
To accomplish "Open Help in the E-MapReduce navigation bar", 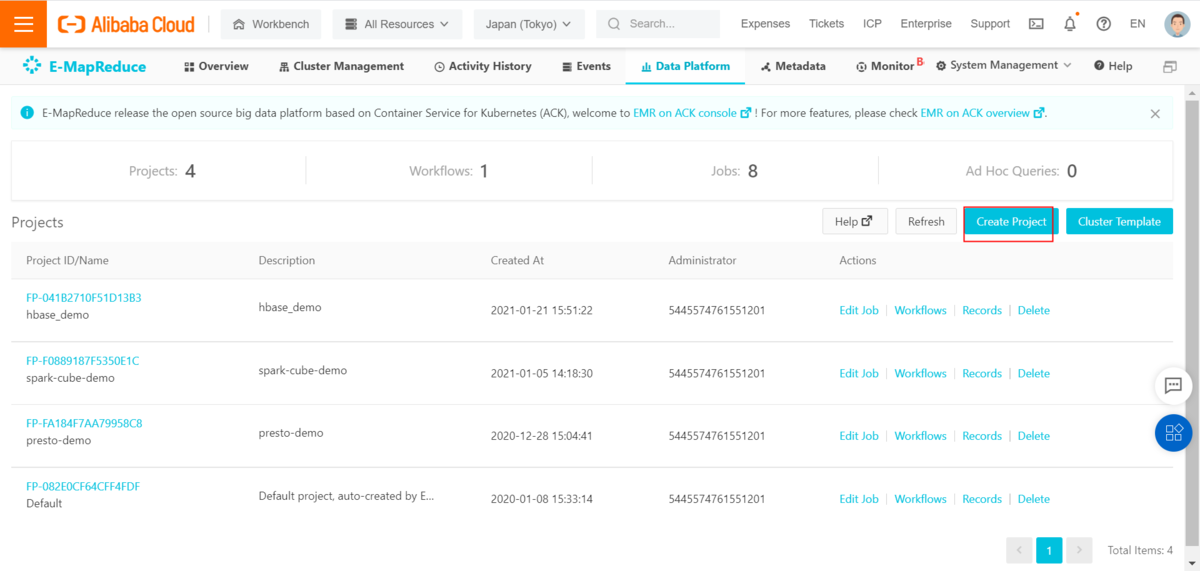I will (x=1113, y=66).
